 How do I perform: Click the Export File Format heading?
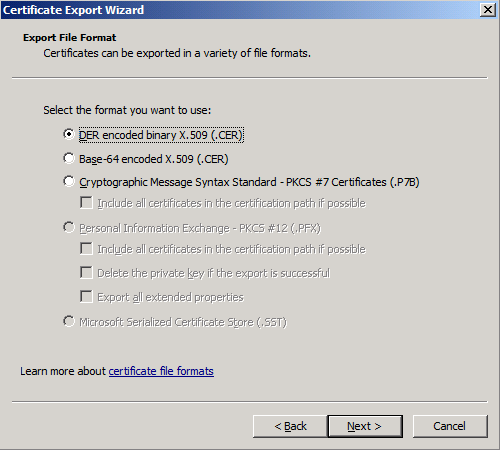click(x=70, y=38)
